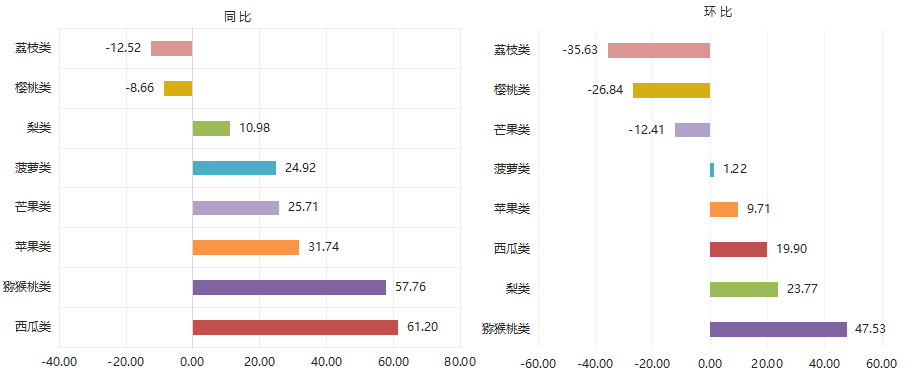Click the 61.20 data label
909x375 pixels.
coord(422,327)
